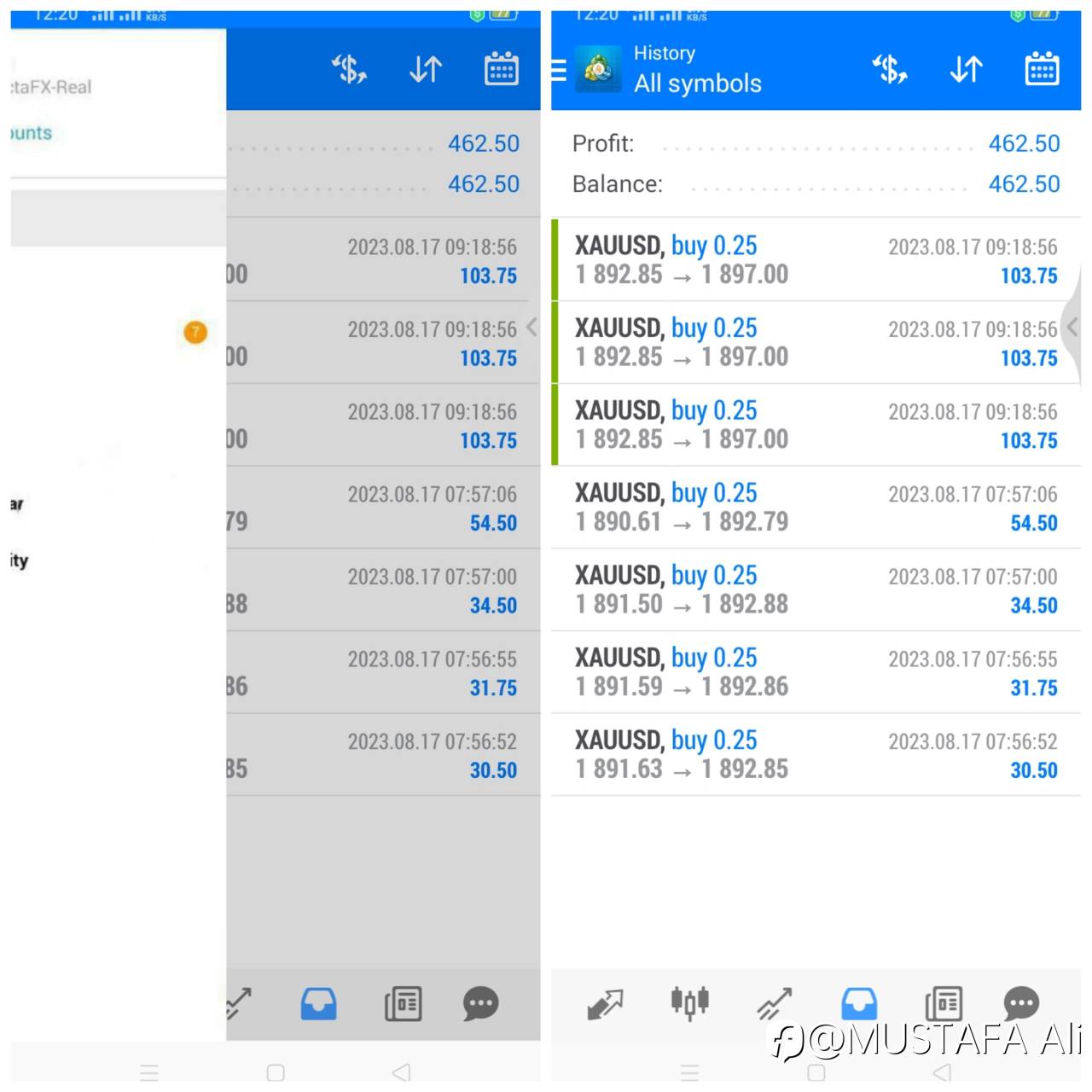Select the Balance: 462.50 row in right screen
1092x1092 pixels.
tap(816, 183)
